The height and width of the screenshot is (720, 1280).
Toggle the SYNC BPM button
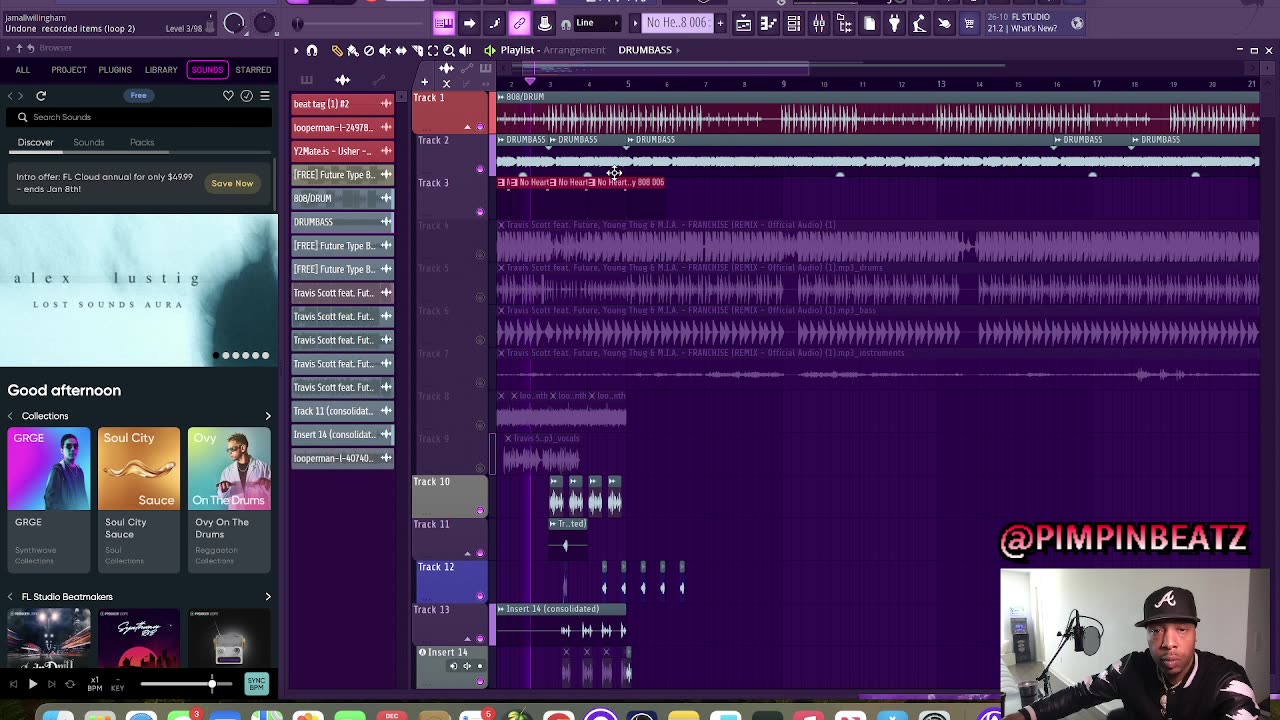pyautogui.click(x=257, y=684)
